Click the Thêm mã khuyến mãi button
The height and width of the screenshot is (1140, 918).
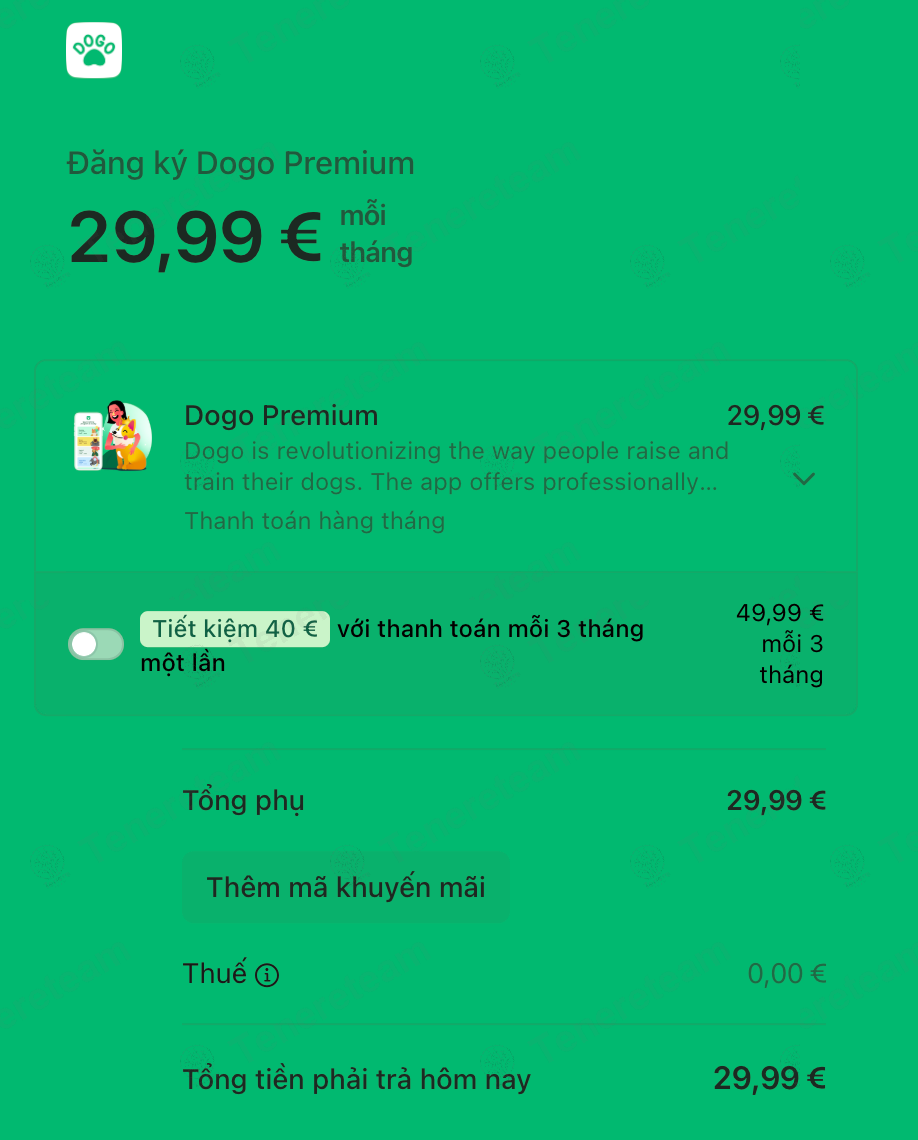click(346, 887)
